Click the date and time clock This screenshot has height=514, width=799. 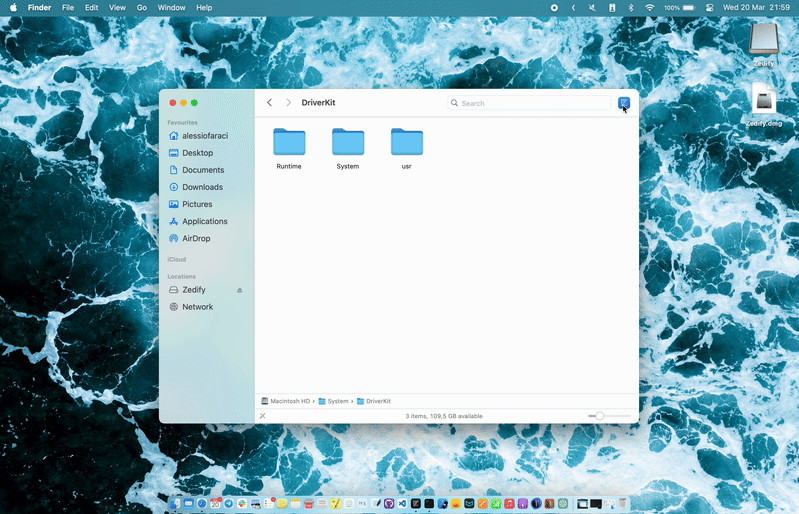point(756,8)
